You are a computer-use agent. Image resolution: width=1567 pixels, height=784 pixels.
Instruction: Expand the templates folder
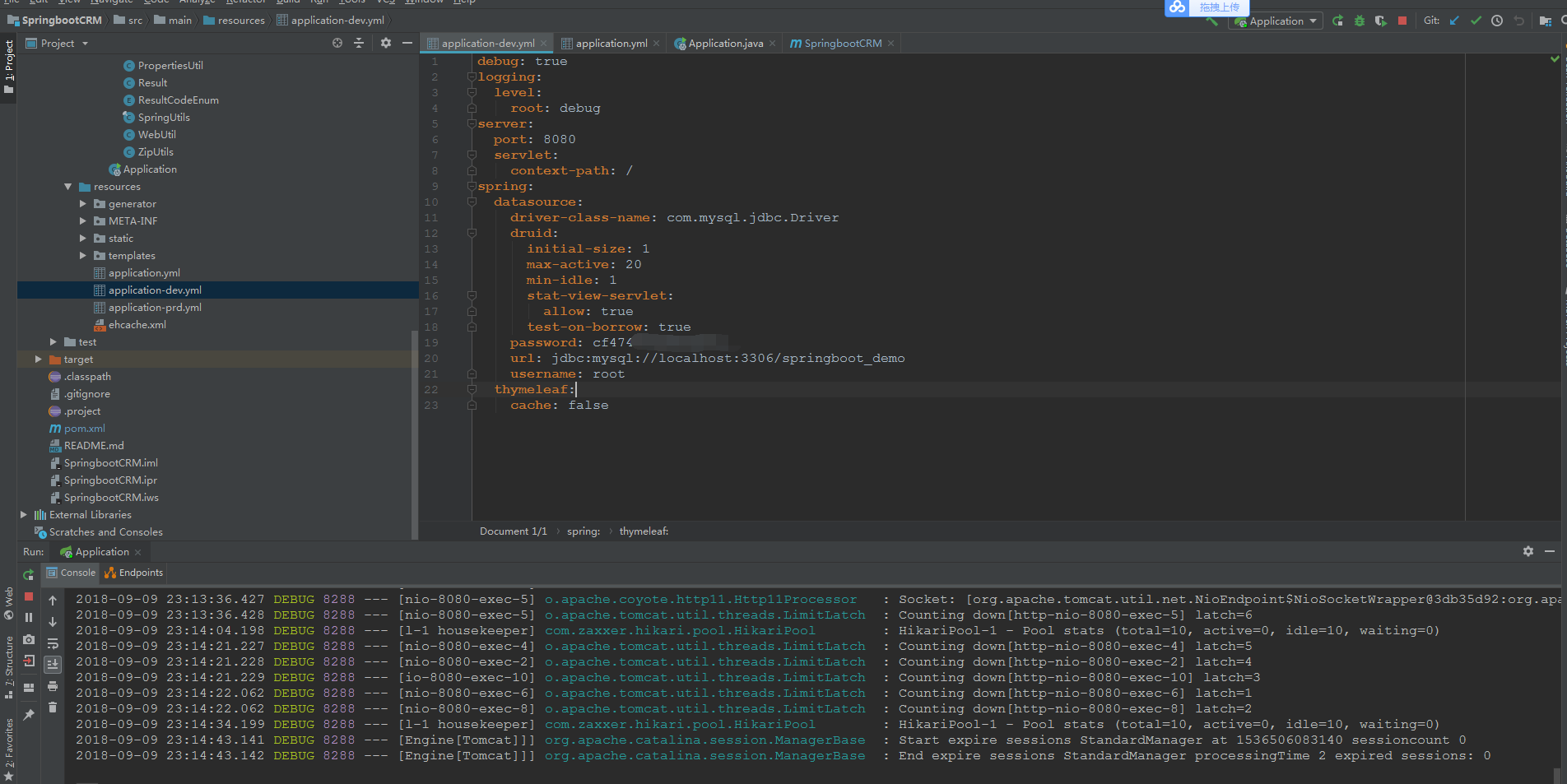point(83,256)
